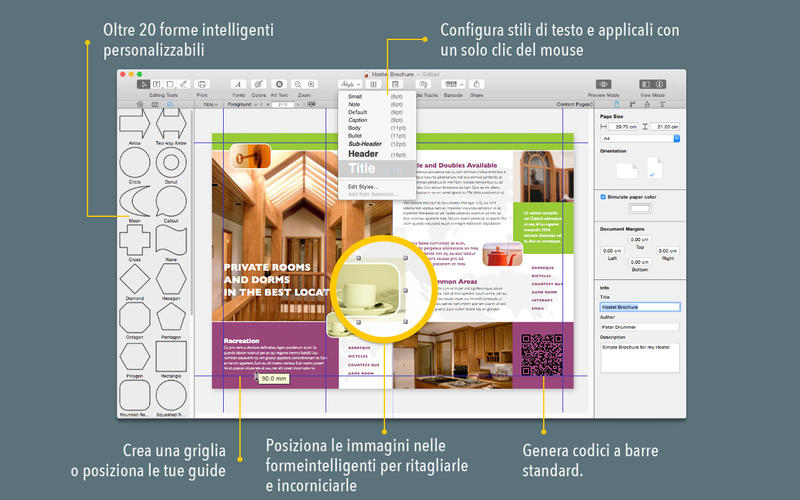Open the Art Text tool
The width and height of the screenshot is (800, 500).
pos(279,84)
